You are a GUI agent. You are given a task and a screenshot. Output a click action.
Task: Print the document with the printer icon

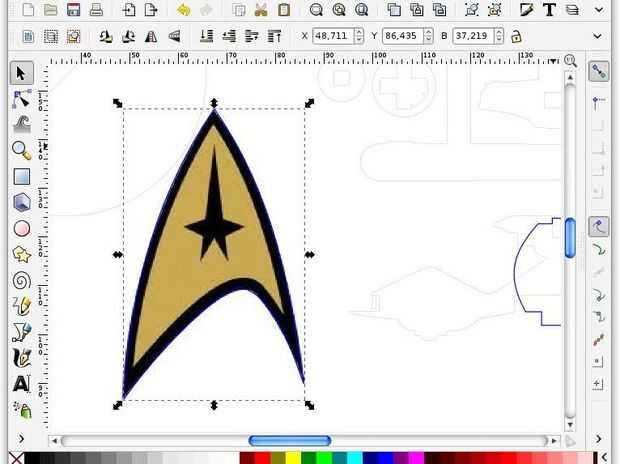tap(96, 9)
